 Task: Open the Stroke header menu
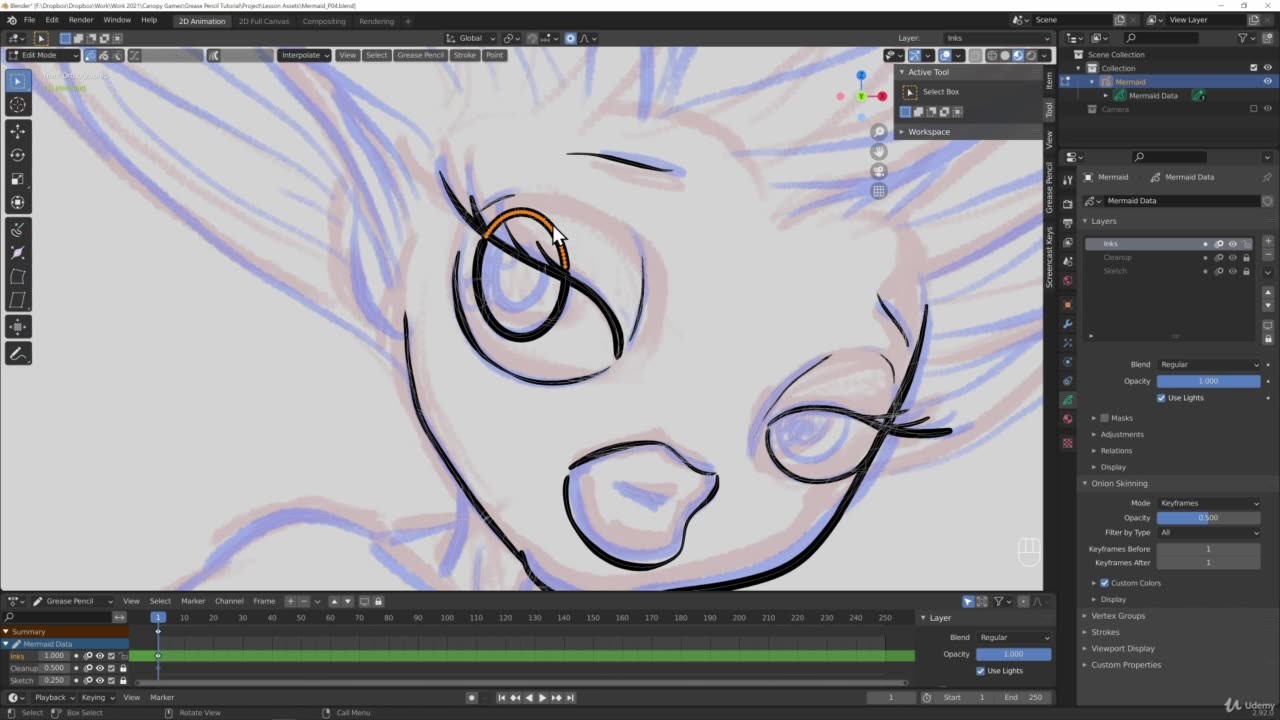pyautogui.click(x=465, y=55)
